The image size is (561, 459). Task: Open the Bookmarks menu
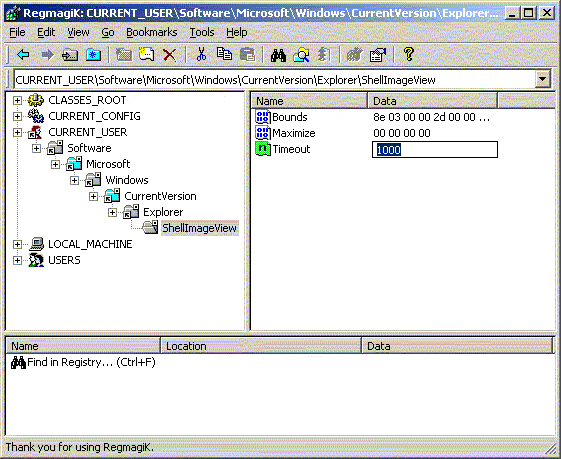pos(152,32)
